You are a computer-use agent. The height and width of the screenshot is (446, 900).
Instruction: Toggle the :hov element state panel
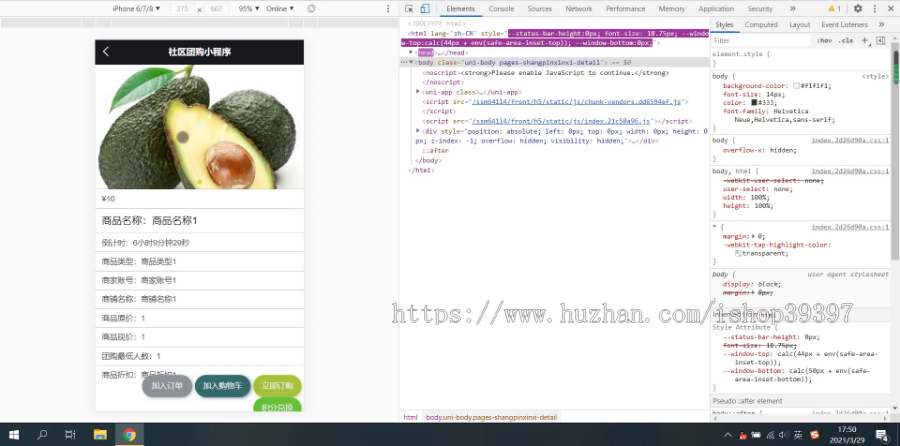click(824, 41)
